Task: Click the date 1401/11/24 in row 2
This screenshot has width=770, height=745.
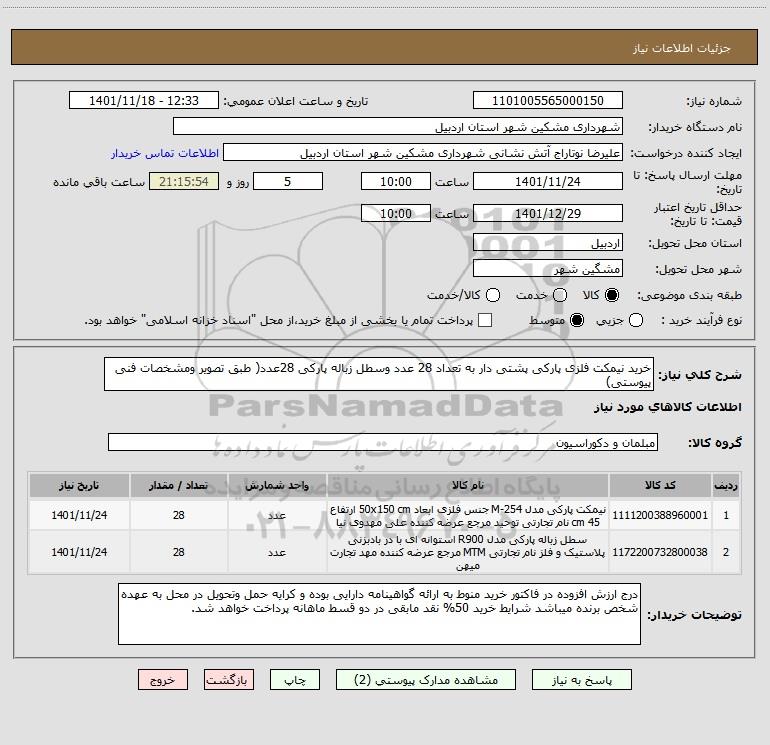Action: [x=79, y=552]
